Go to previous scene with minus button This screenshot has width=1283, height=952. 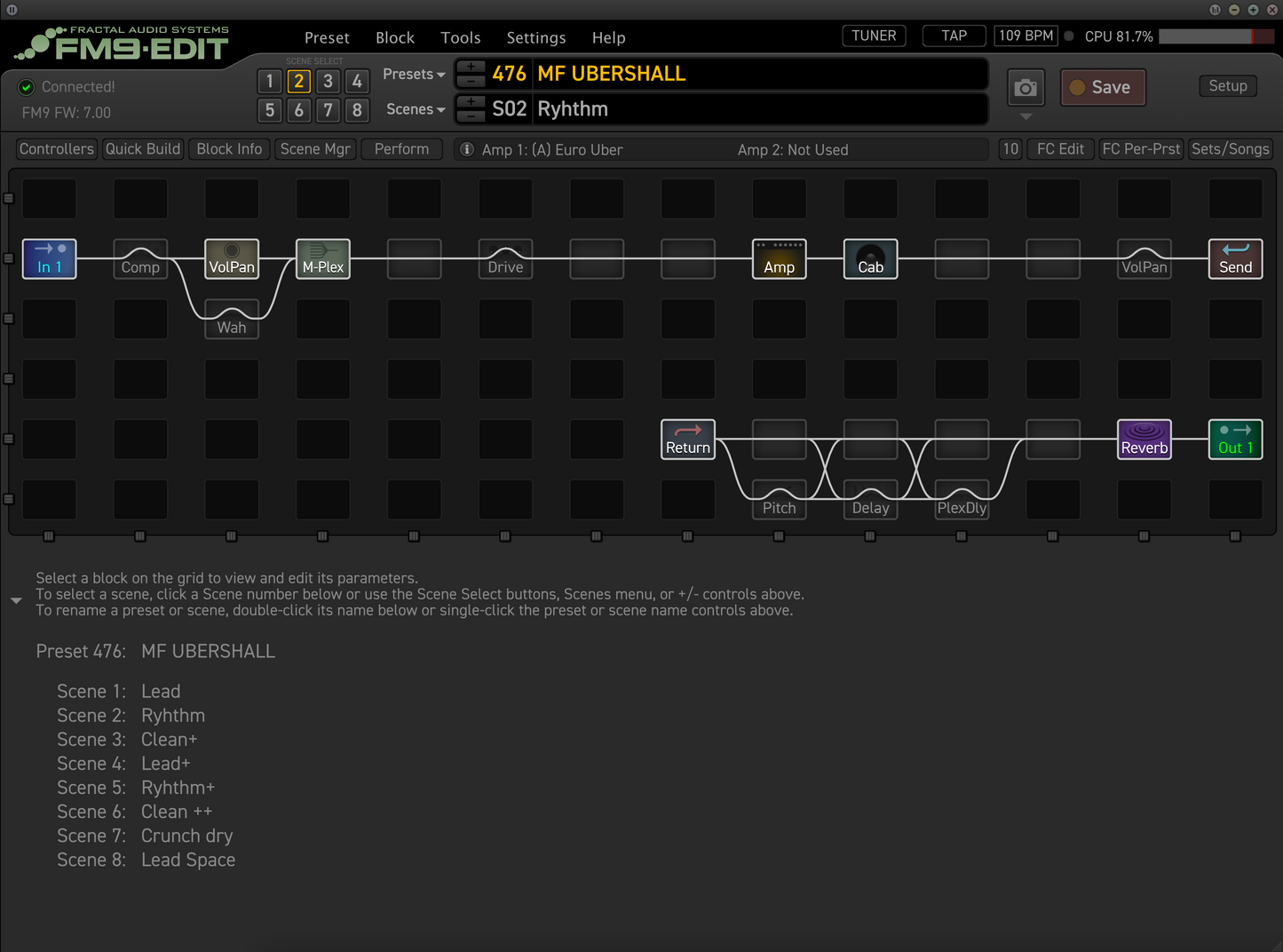[x=471, y=116]
